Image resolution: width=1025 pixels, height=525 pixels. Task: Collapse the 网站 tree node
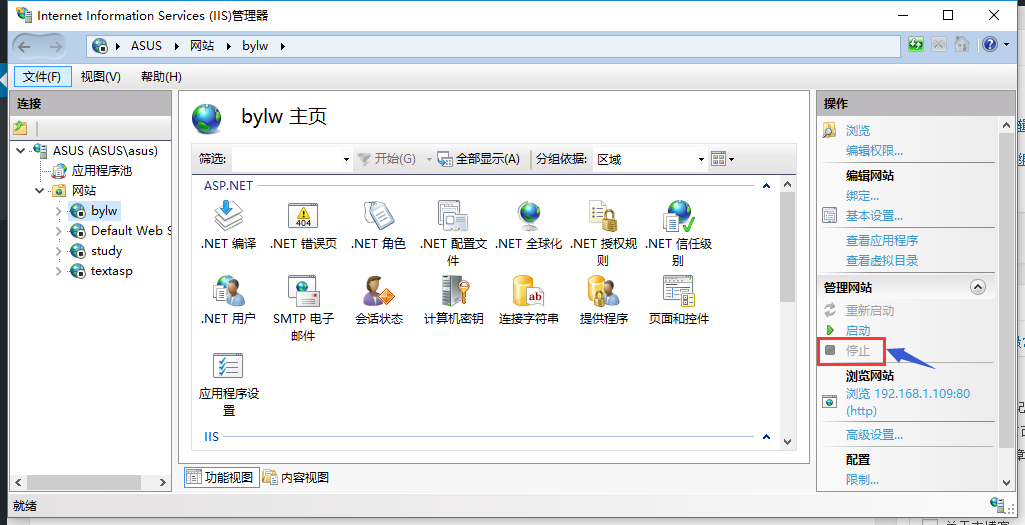[x=39, y=191]
